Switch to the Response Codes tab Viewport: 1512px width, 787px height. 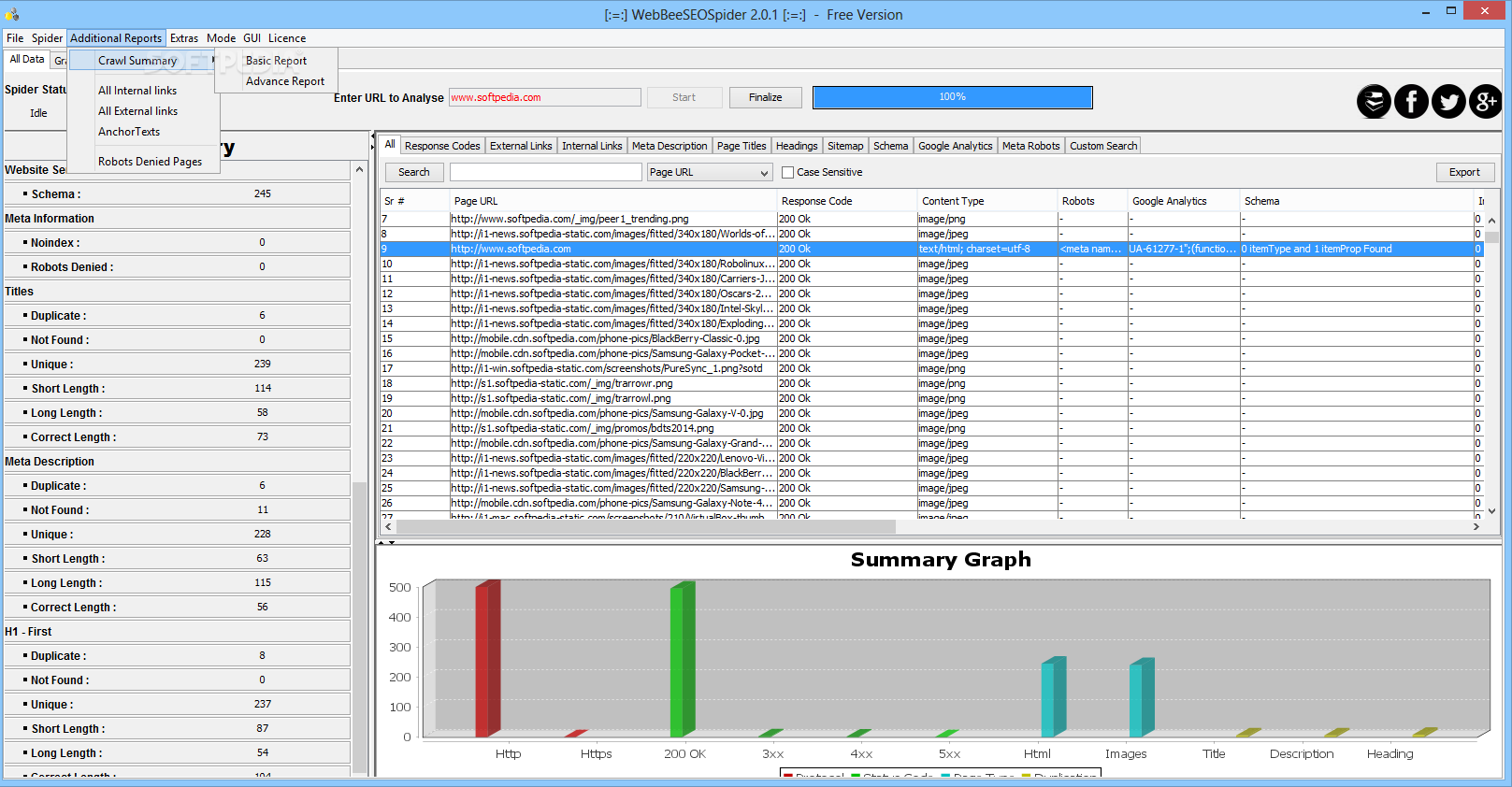point(442,146)
